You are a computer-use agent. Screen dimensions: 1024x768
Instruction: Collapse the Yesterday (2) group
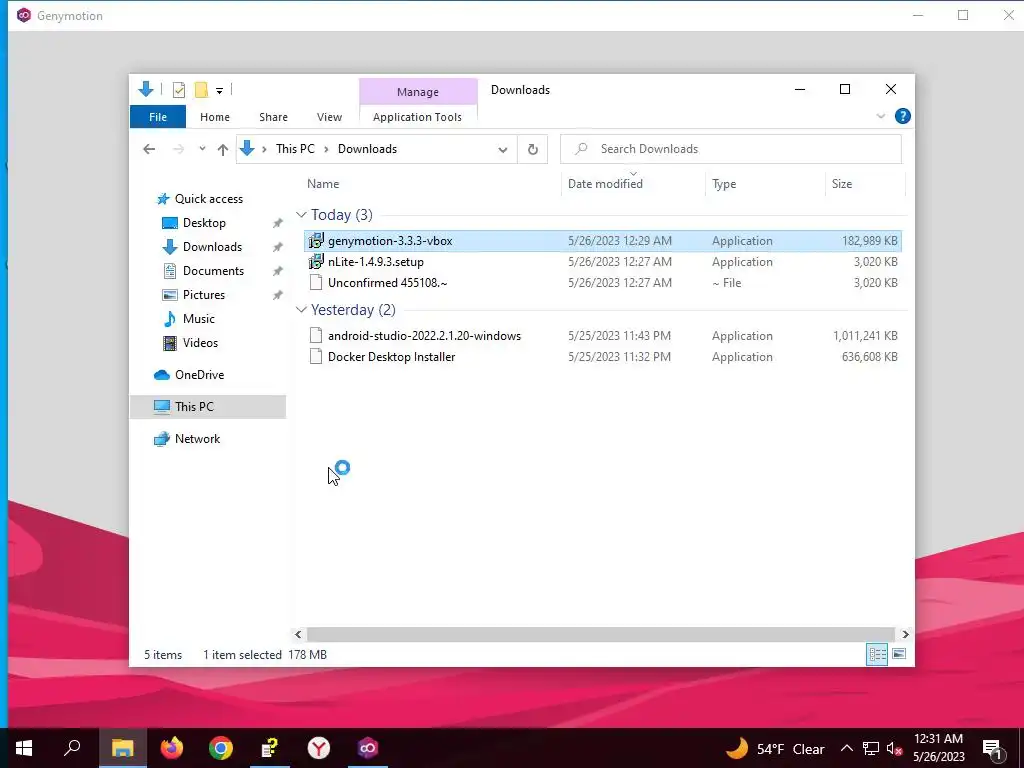click(301, 310)
